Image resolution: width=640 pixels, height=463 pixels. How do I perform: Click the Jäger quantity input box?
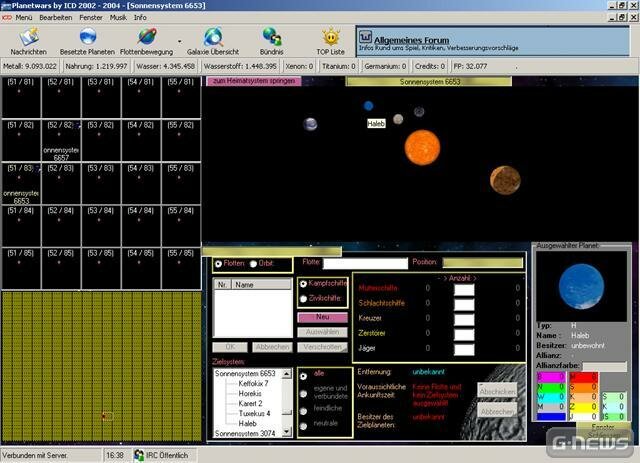pyautogui.click(x=464, y=349)
